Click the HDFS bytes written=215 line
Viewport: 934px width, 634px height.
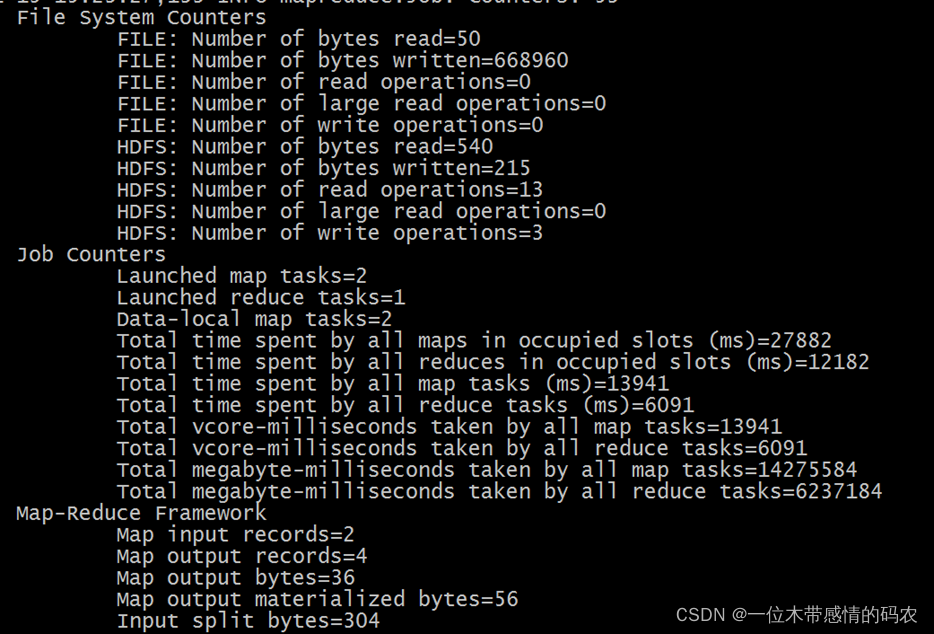pyautogui.click(x=323, y=168)
